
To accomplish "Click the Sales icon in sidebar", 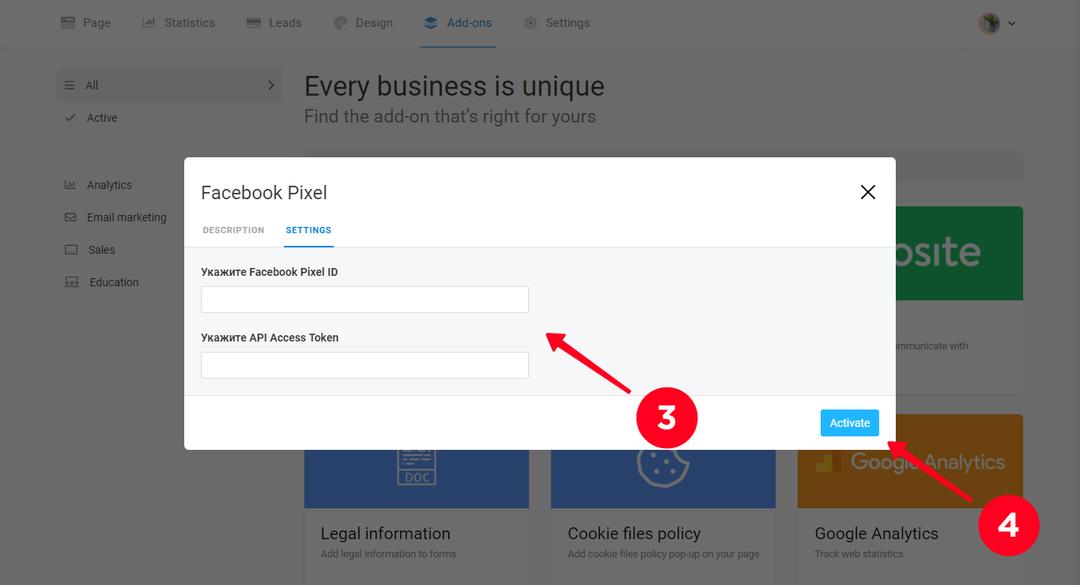I will click(x=71, y=249).
